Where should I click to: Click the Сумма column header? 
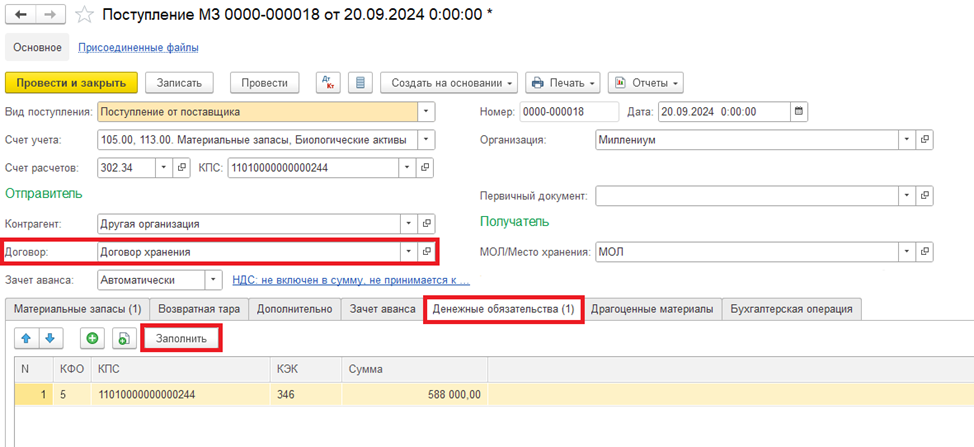tap(414, 369)
